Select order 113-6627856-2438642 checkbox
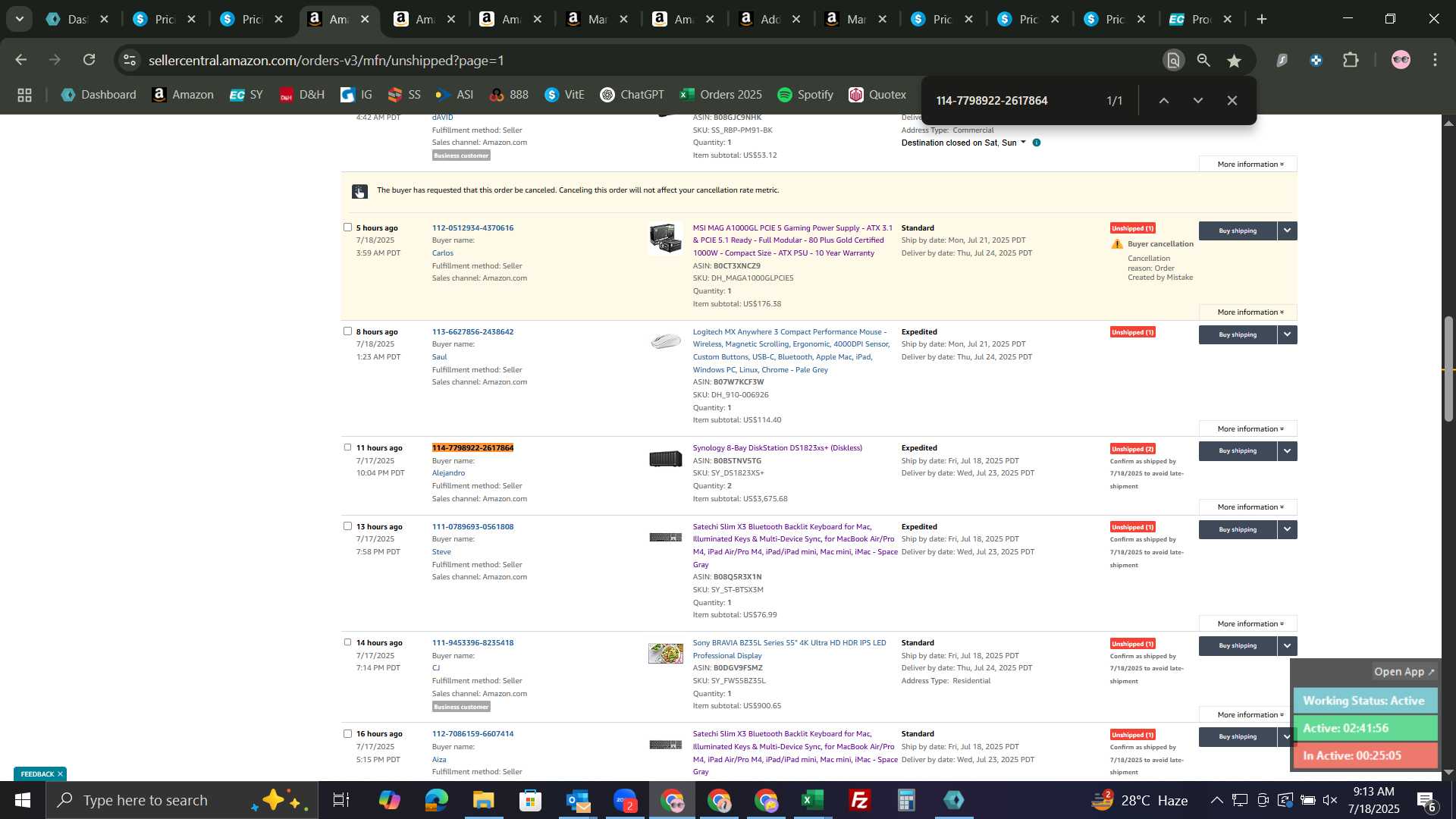This screenshot has width=1456, height=819. 348,331
